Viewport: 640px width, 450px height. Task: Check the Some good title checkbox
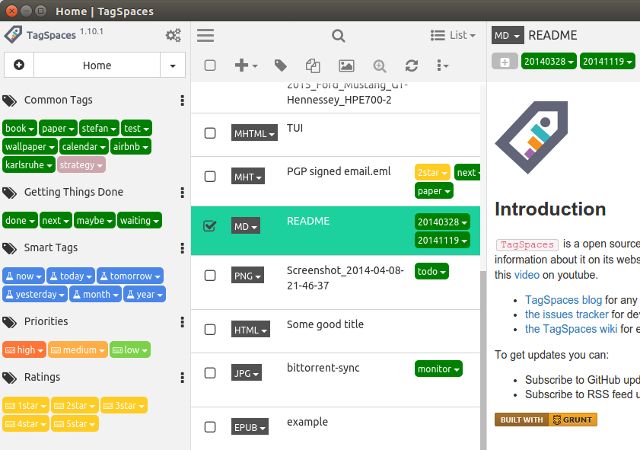coord(210,329)
